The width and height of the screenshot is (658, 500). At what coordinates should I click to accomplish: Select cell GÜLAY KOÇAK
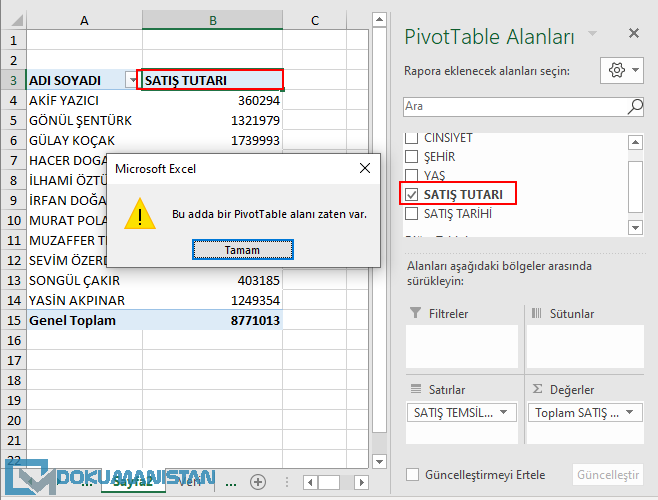coord(84,140)
